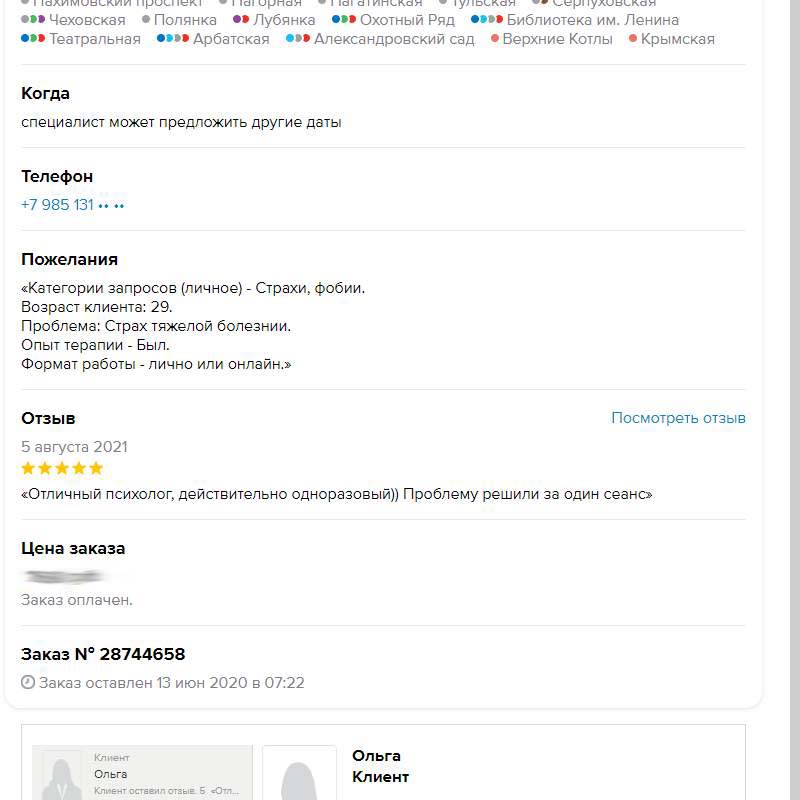This screenshot has height=800, width=800.
Task: Select the Библиотека им. Ленина station label
Action: [x=592, y=20]
